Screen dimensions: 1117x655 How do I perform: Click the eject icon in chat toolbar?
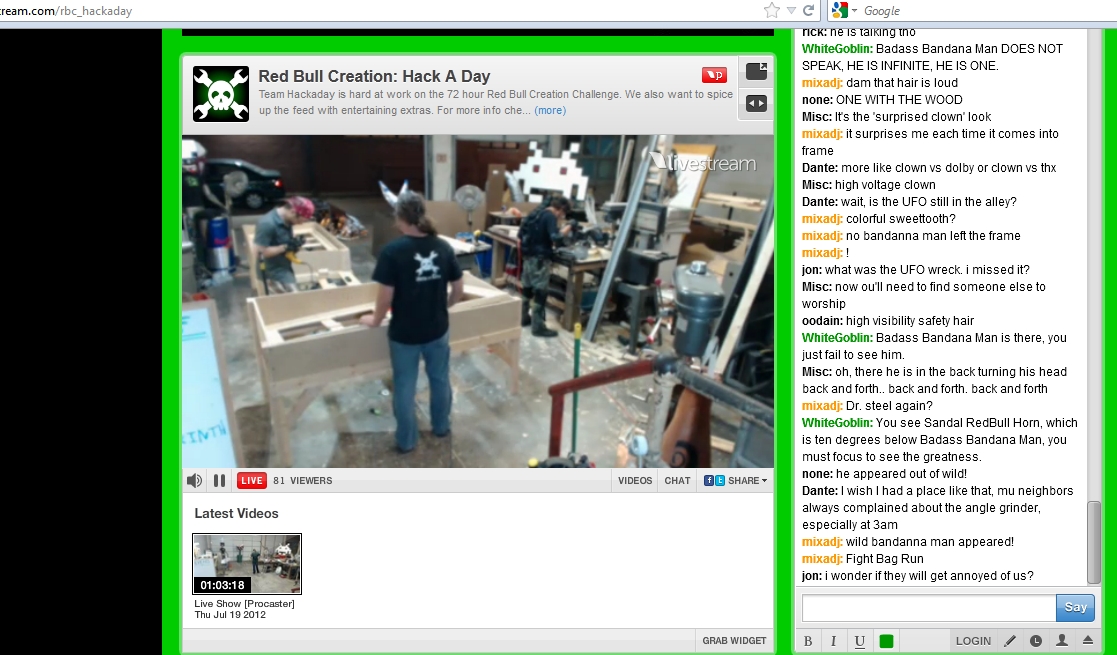point(1088,641)
